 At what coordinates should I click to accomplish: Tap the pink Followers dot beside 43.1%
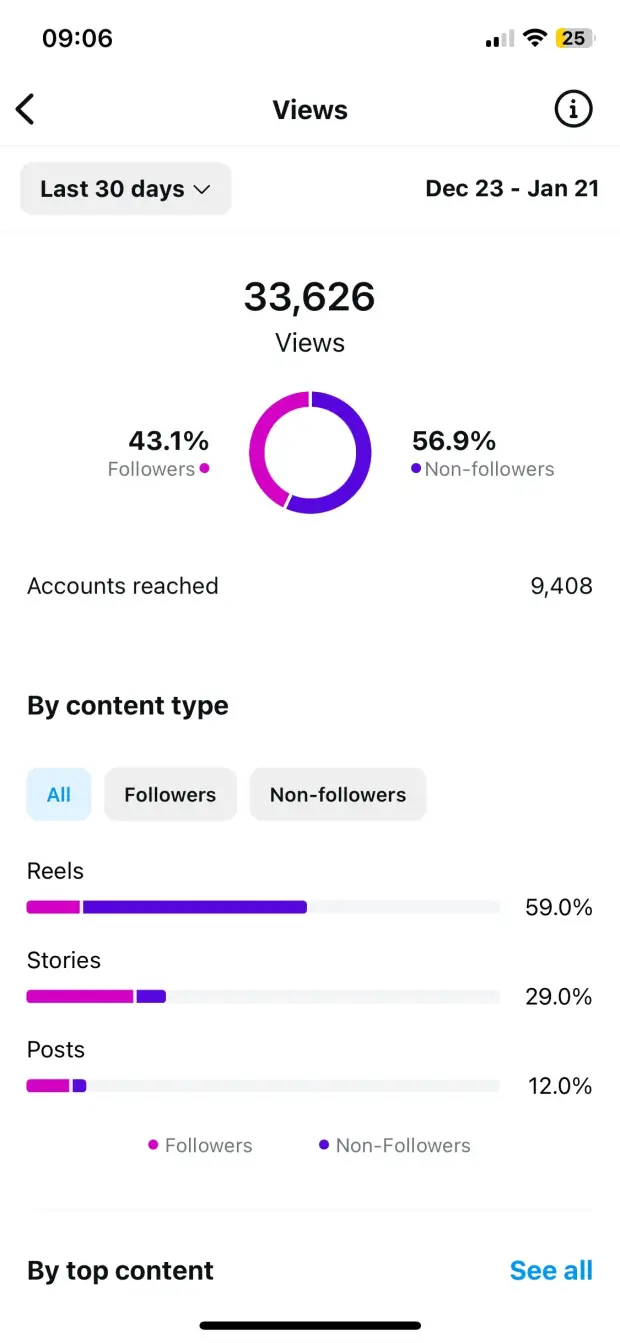(x=204, y=468)
